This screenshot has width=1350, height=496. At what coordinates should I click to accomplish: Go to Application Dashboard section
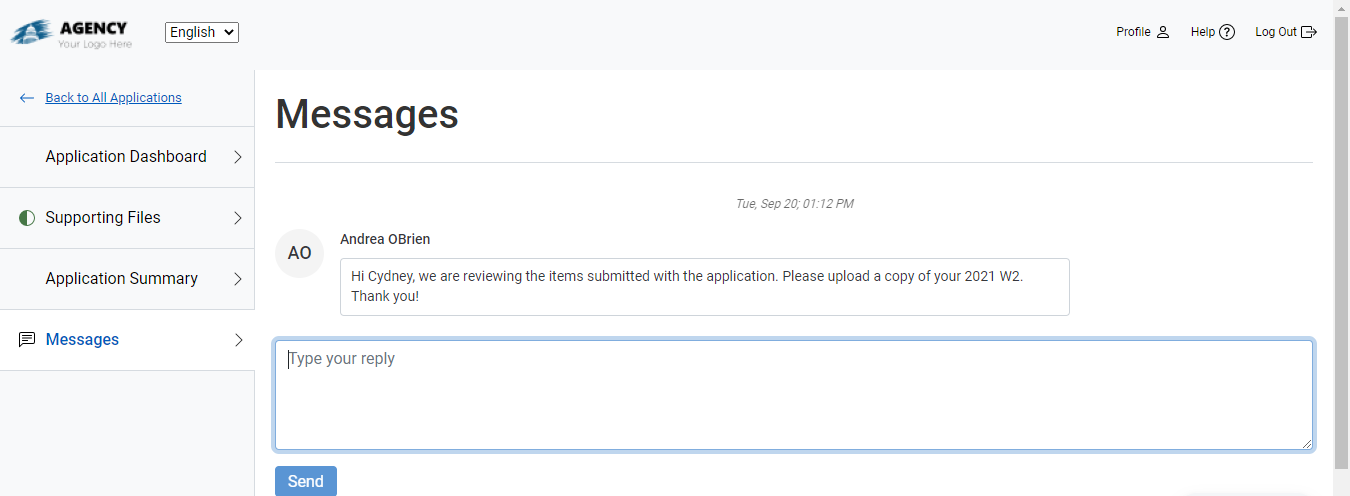pos(126,157)
